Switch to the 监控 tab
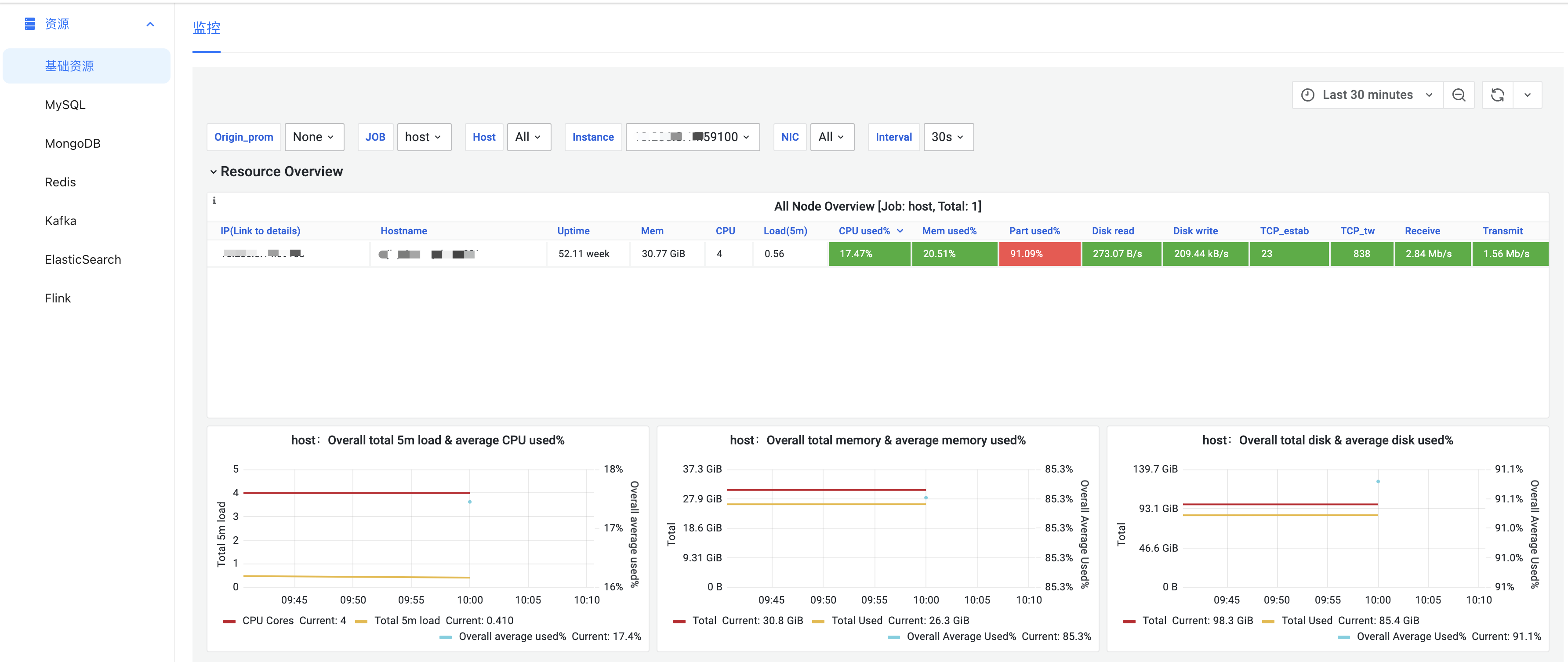This screenshot has height=662, width=1568. pyautogui.click(x=207, y=28)
